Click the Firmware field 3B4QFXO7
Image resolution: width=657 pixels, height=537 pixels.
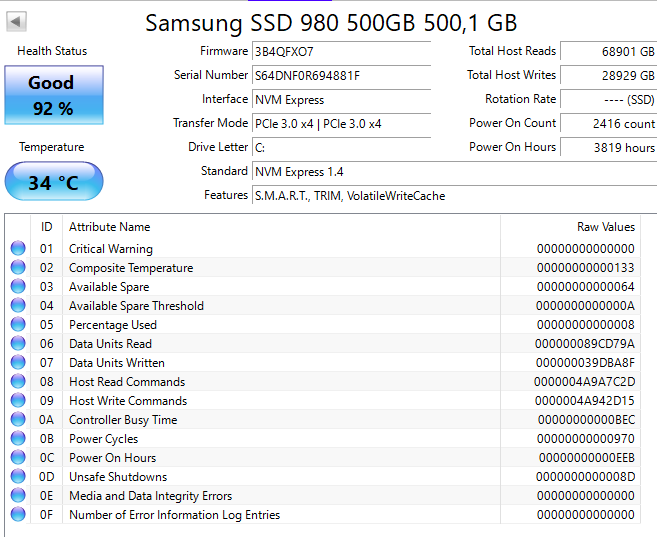[341, 52]
